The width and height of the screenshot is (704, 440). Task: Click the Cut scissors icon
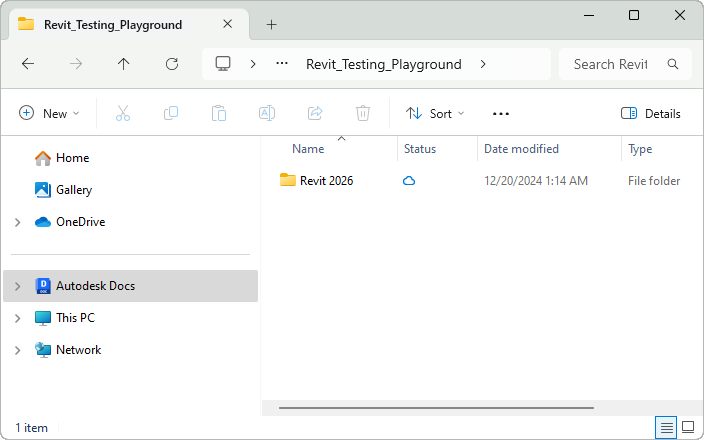point(123,113)
